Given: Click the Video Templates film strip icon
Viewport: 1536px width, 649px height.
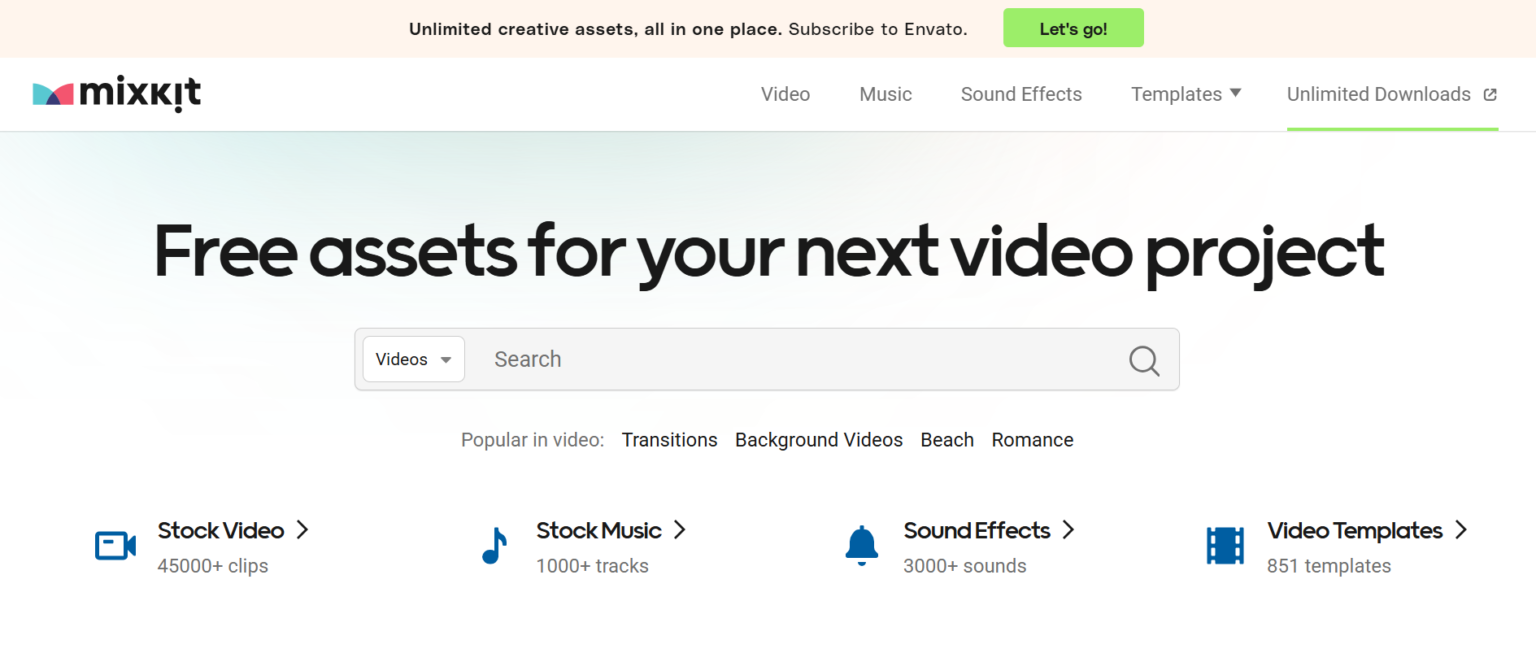Looking at the screenshot, I should [x=1225, y=546].
